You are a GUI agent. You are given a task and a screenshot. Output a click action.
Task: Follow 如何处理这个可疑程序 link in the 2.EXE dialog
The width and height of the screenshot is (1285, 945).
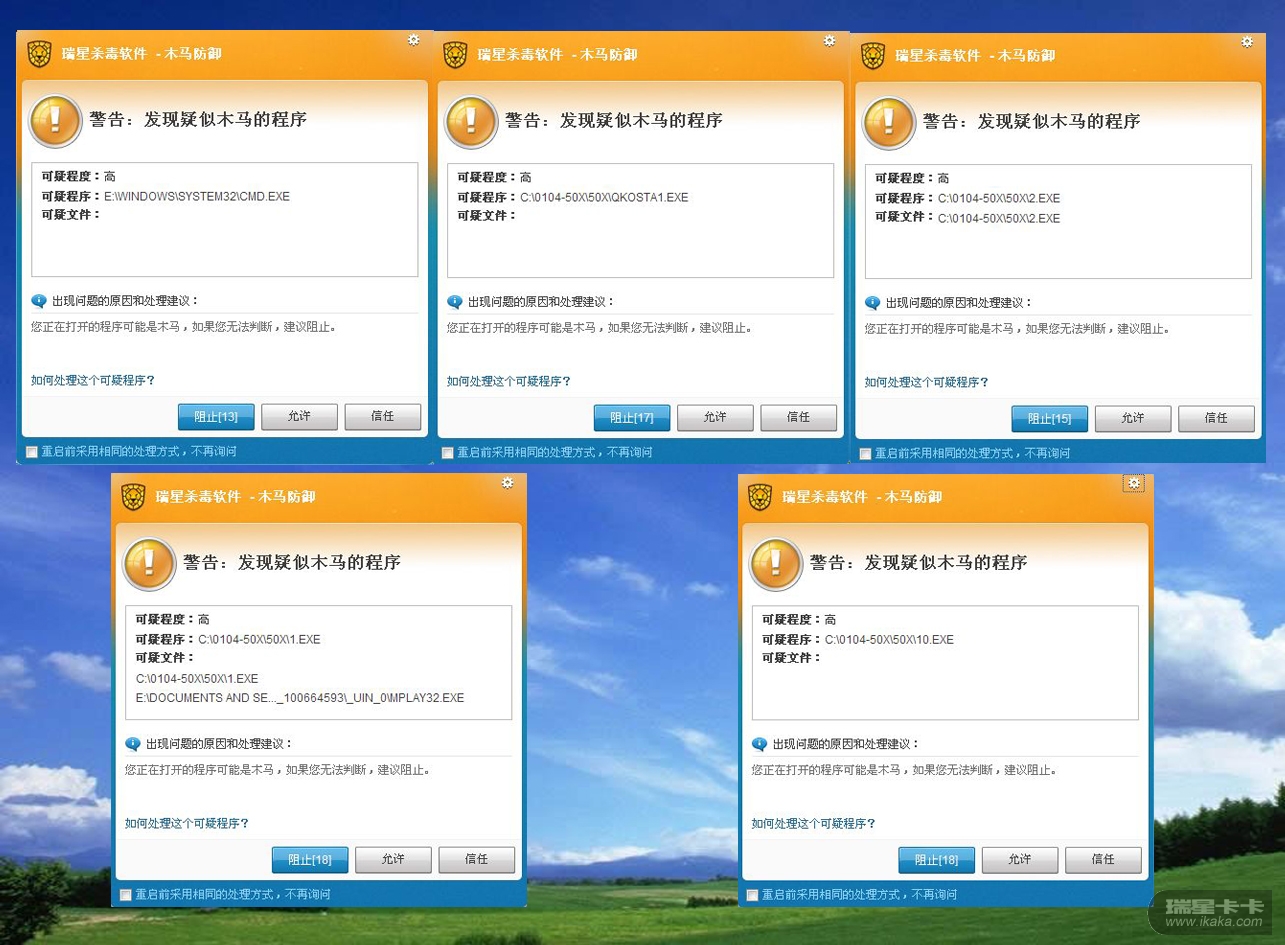[927, 382]
